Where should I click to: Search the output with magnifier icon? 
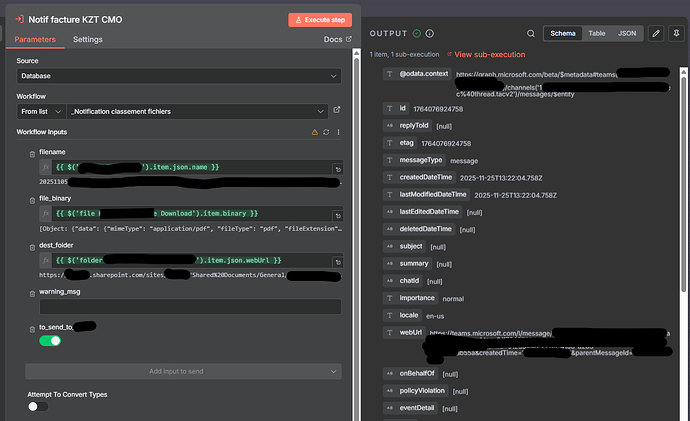[x=531, y=33]
